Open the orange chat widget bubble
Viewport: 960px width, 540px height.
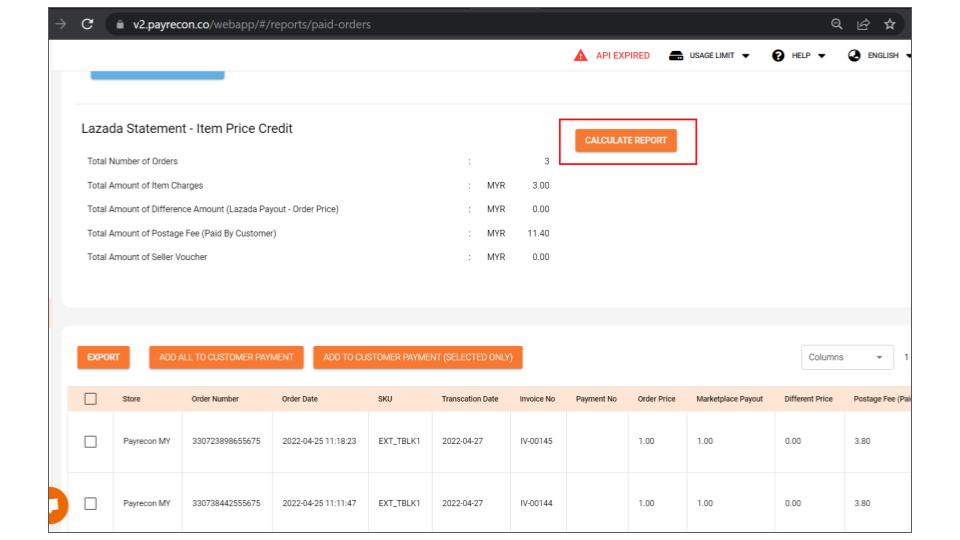pos(58,505)
